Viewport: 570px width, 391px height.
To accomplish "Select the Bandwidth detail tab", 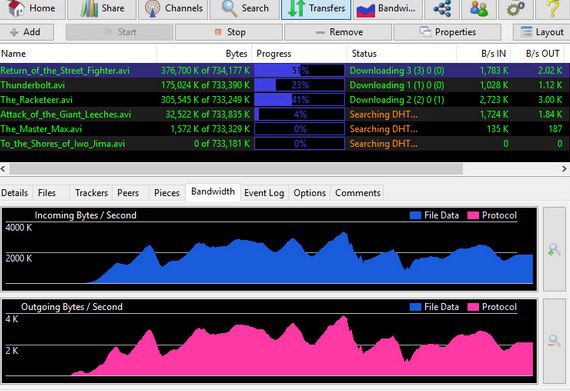I will pyautogui.click(x=213, y=192).
